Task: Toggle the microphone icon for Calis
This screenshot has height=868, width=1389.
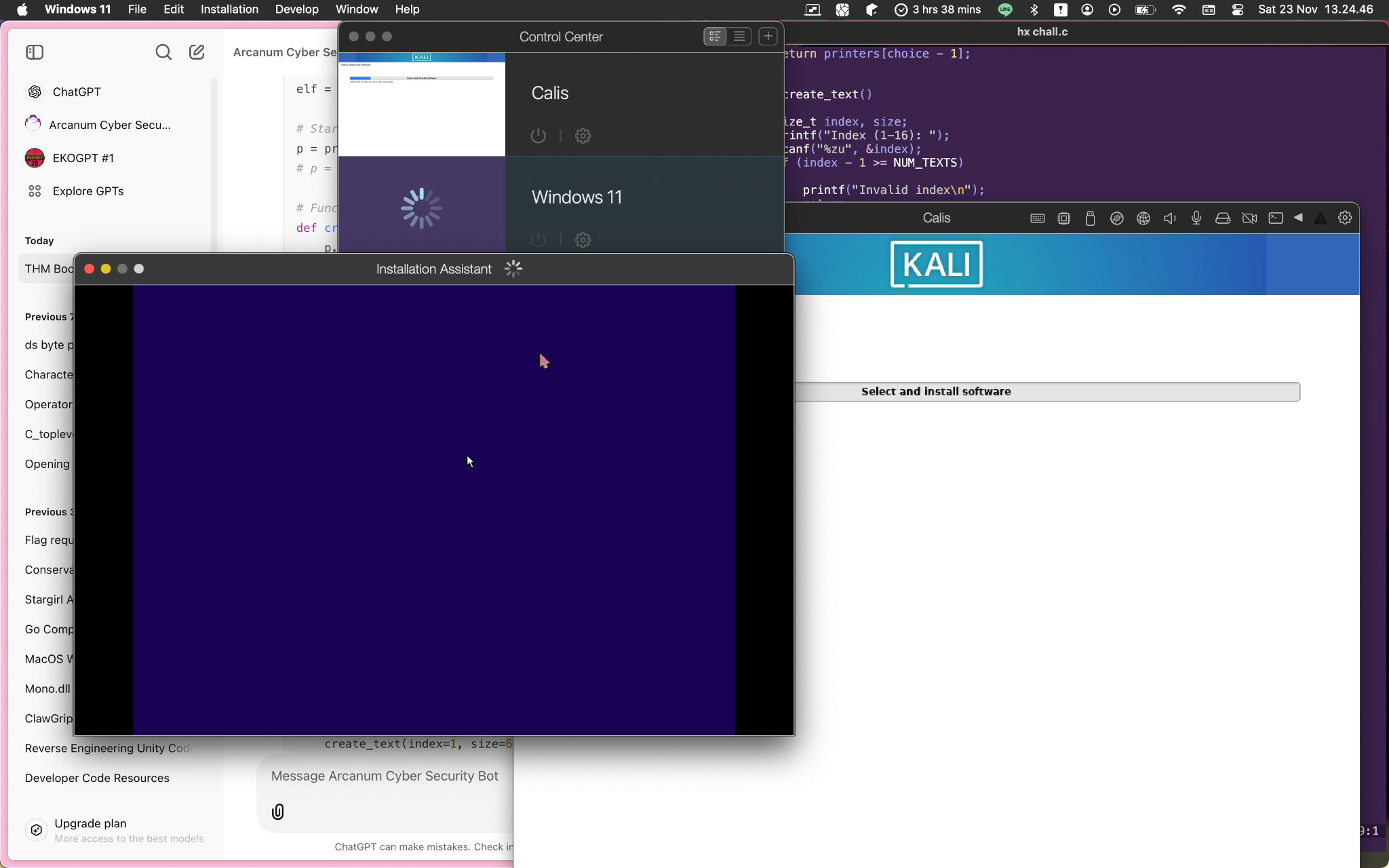Action: click(1196, 218)
